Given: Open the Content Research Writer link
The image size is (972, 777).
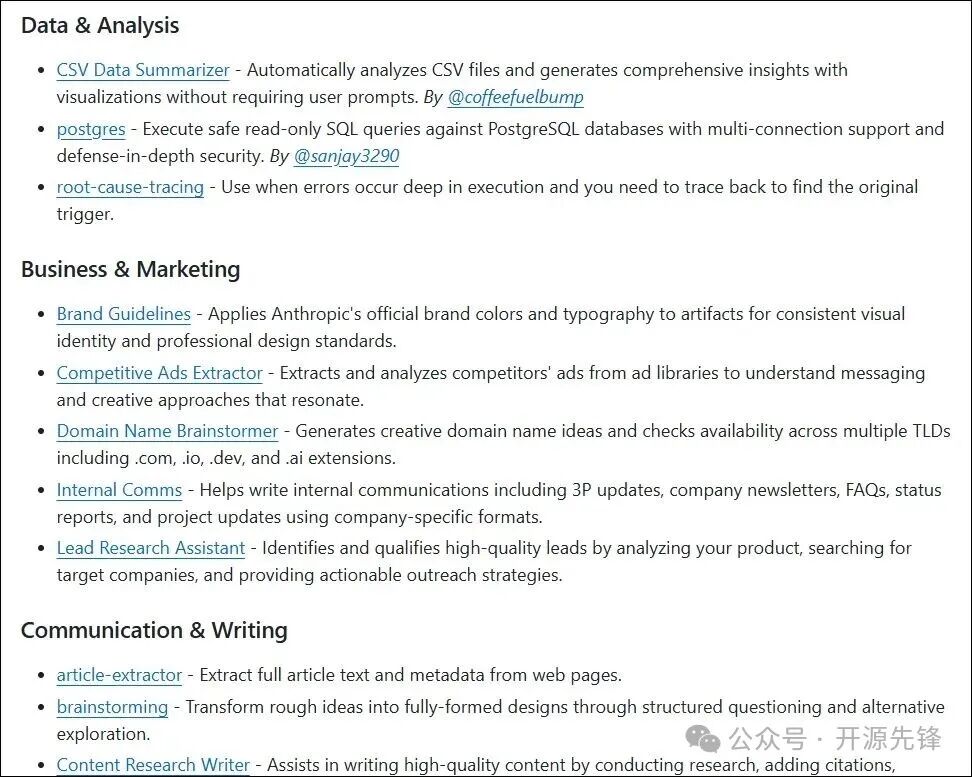Looking at the screenshot, I should pos(153,765).
